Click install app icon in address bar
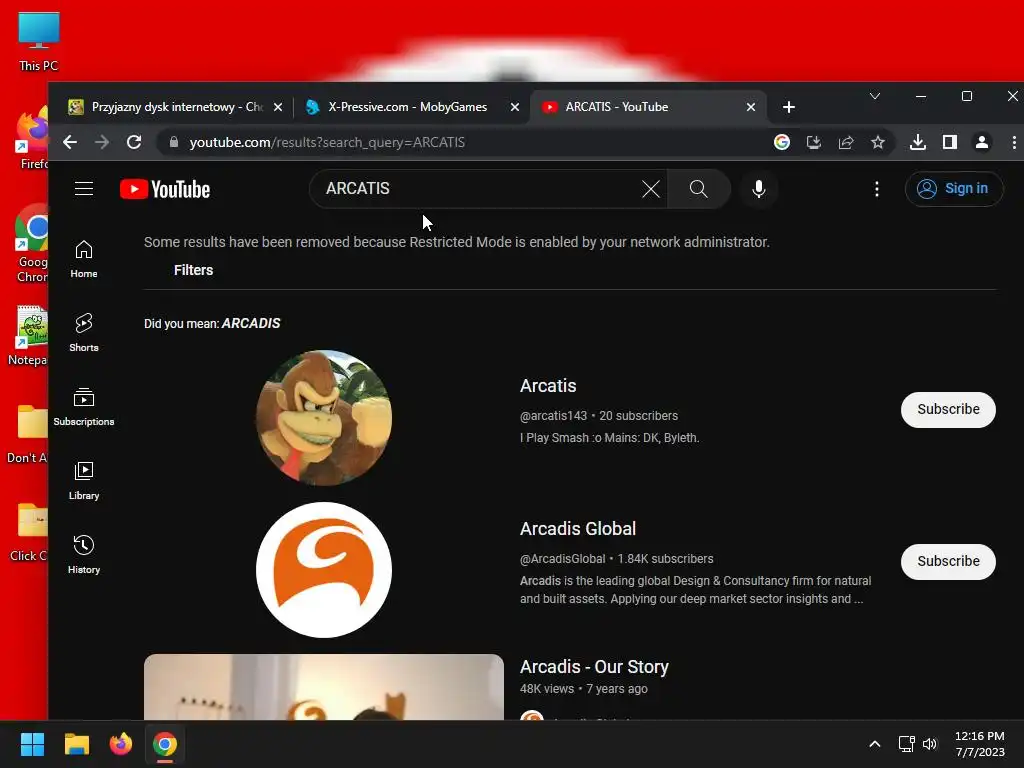Screen dimensions: 1024x768 [814, 142]
